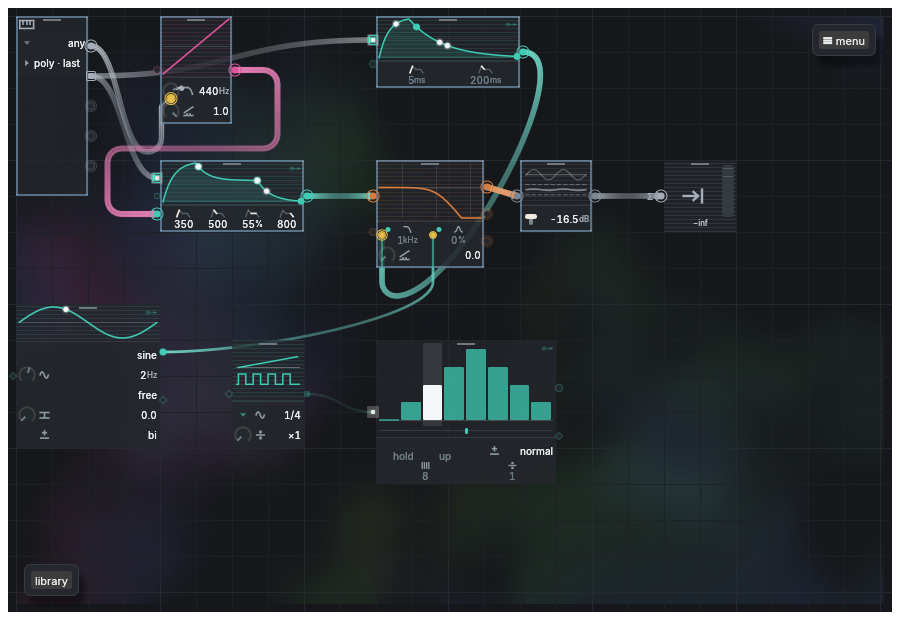Open the menu button
The height and width of the screenshot is (620, 900).
[843, 41]
